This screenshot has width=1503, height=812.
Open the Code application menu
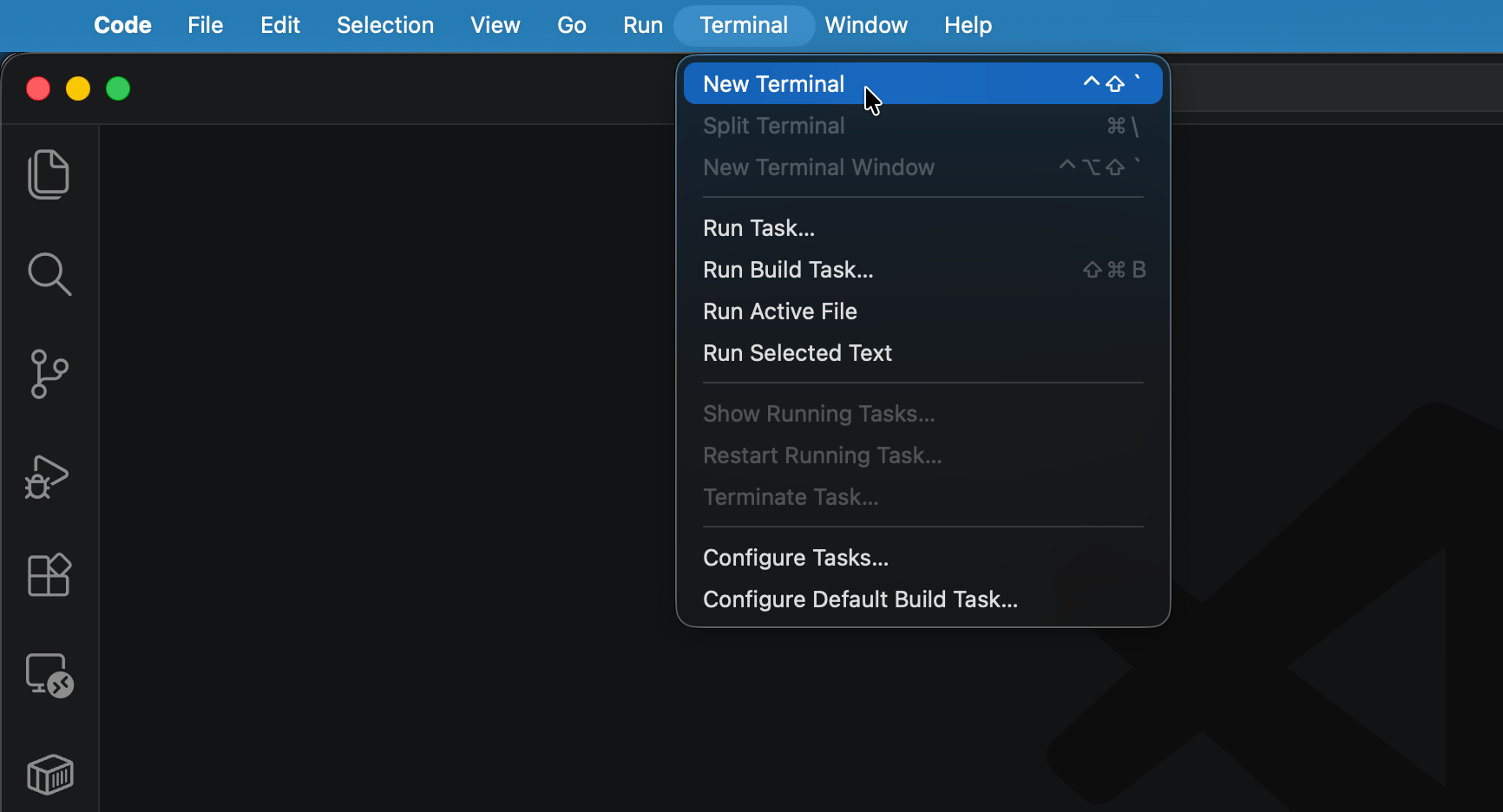tap(122, 25)
